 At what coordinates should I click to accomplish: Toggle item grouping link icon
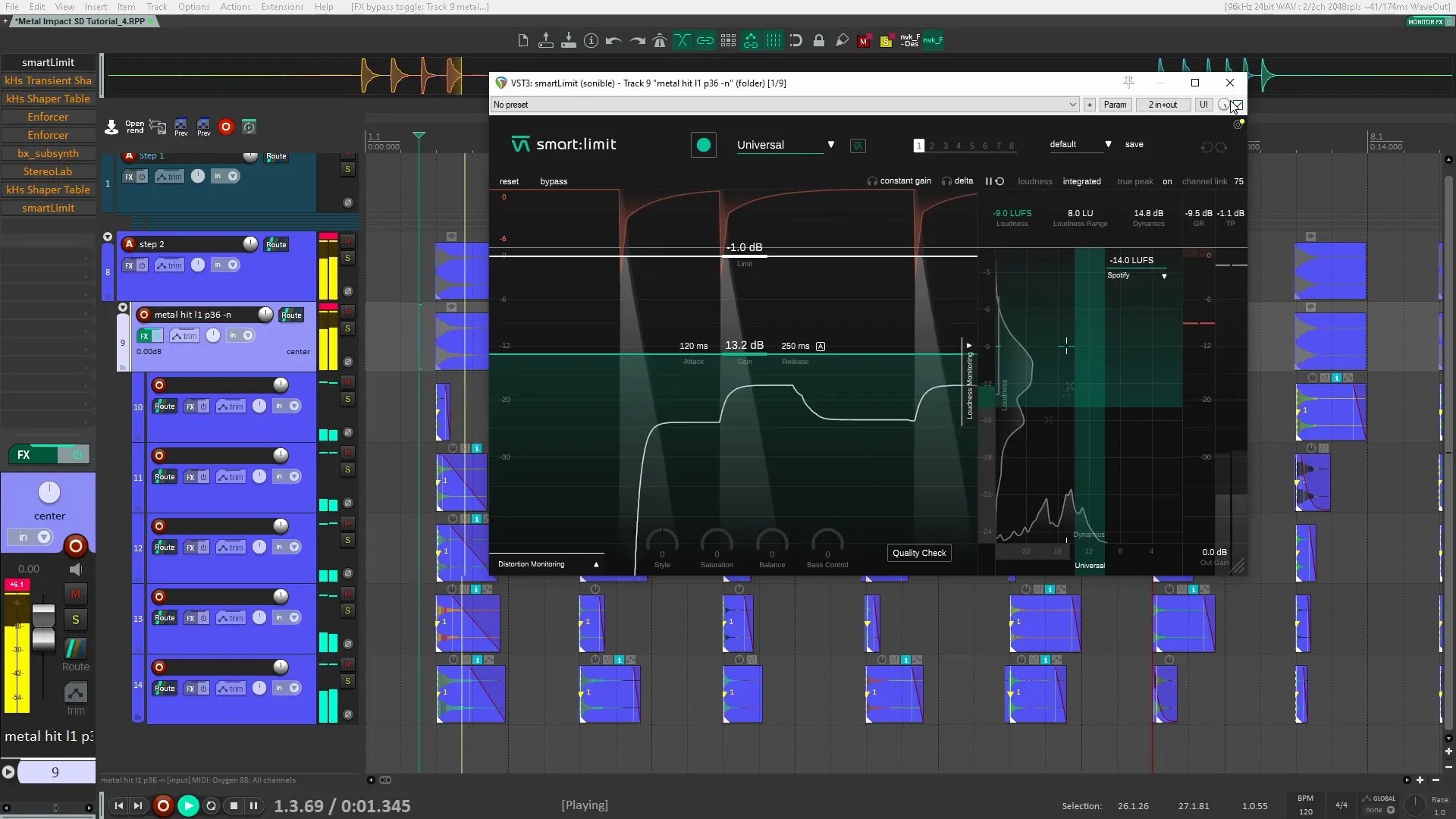click(x=705, y=41)
